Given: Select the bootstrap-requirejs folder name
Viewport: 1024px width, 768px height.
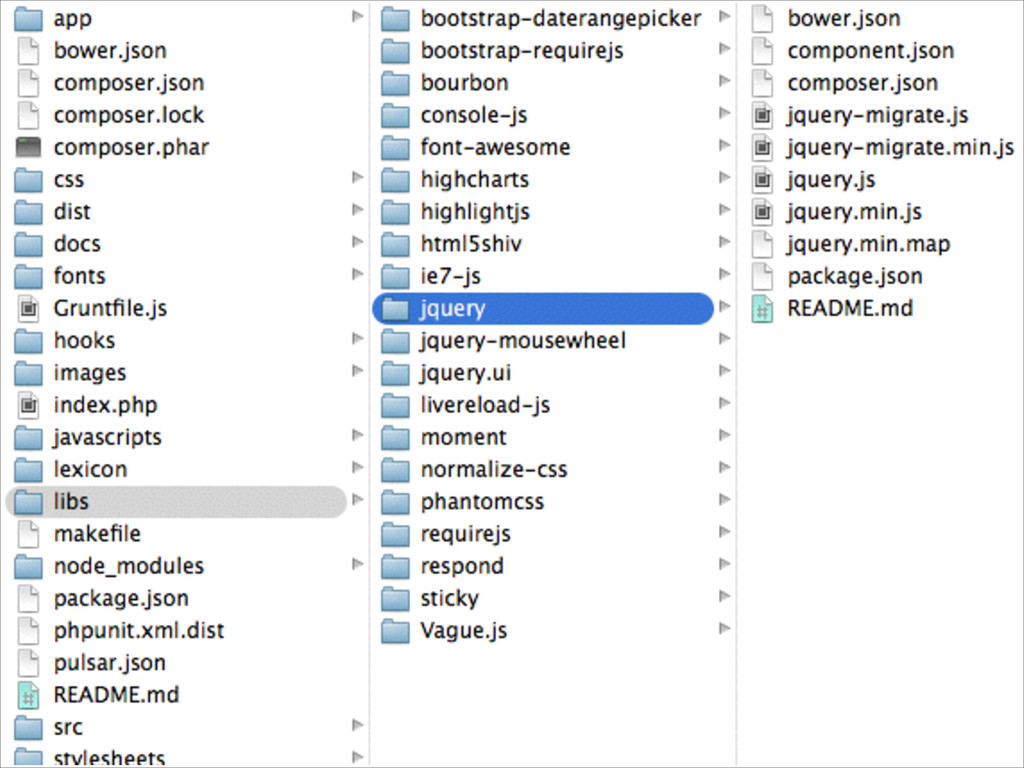Looking at the screenshot, I should pyautogui.click(x=522, y=51).
